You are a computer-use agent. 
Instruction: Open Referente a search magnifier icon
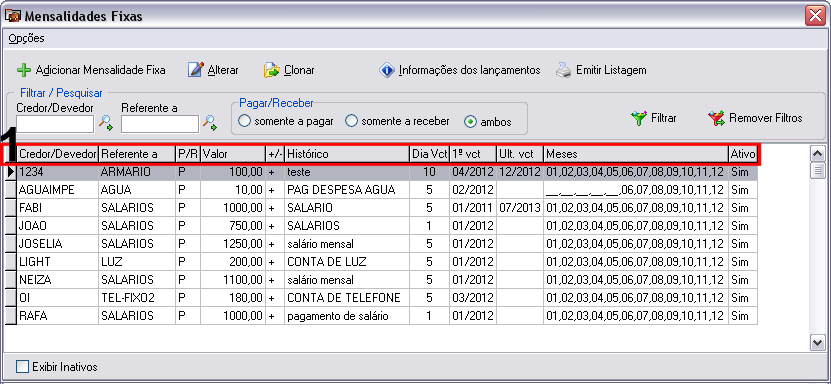click(210, 123)
